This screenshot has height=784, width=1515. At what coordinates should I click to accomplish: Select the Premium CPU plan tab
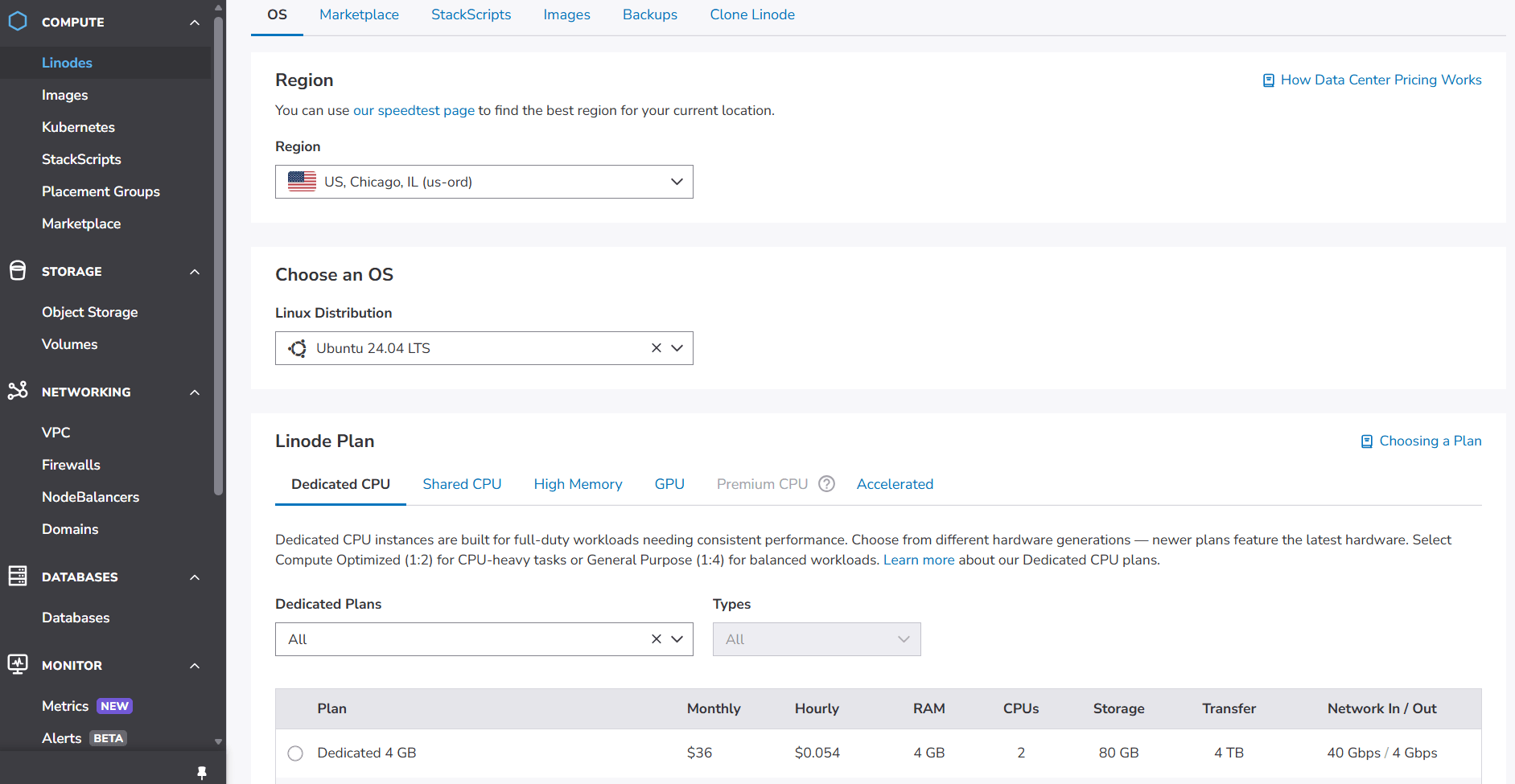coord(762,484)
